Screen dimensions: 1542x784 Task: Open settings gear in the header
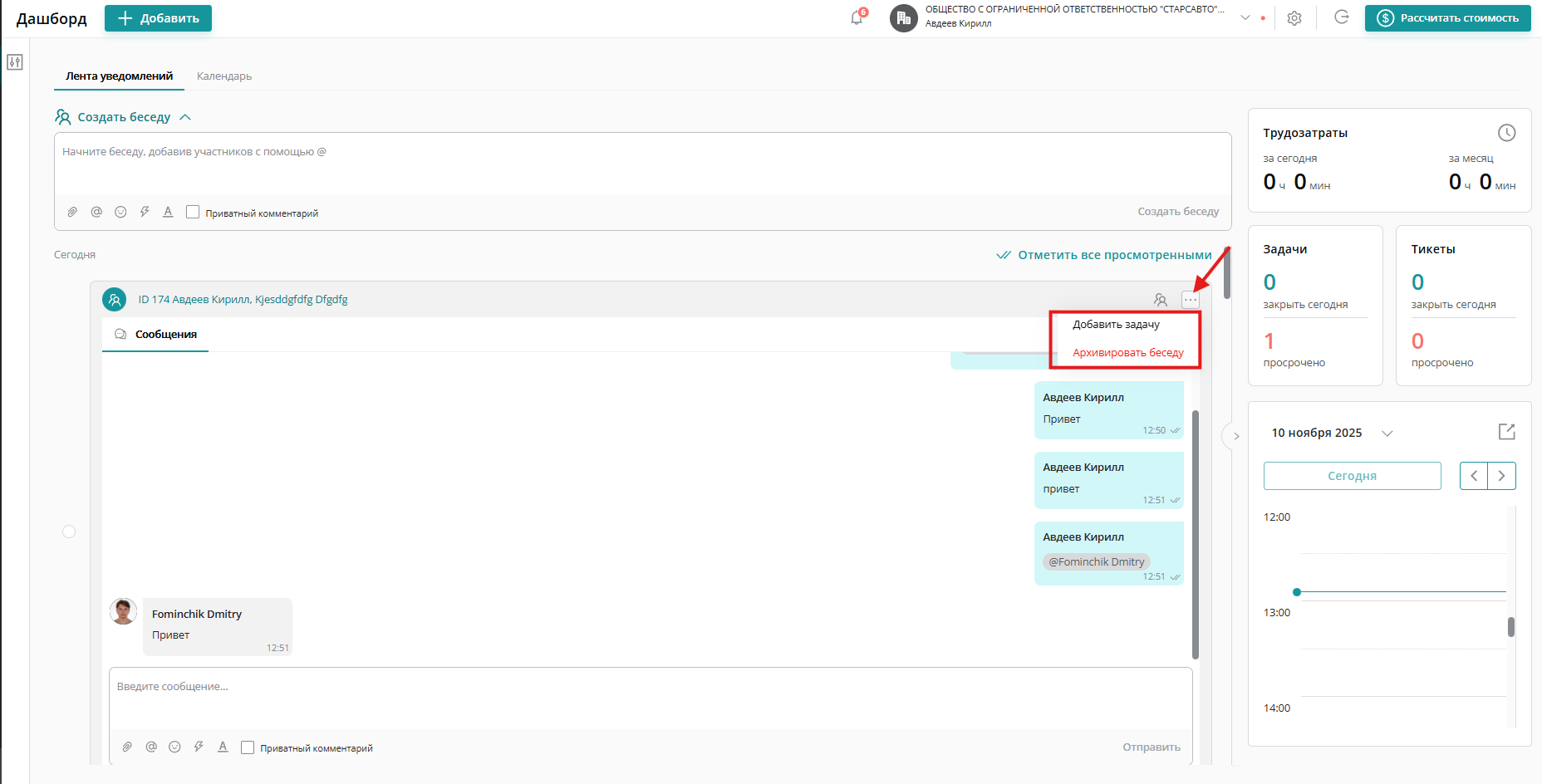1294,18
